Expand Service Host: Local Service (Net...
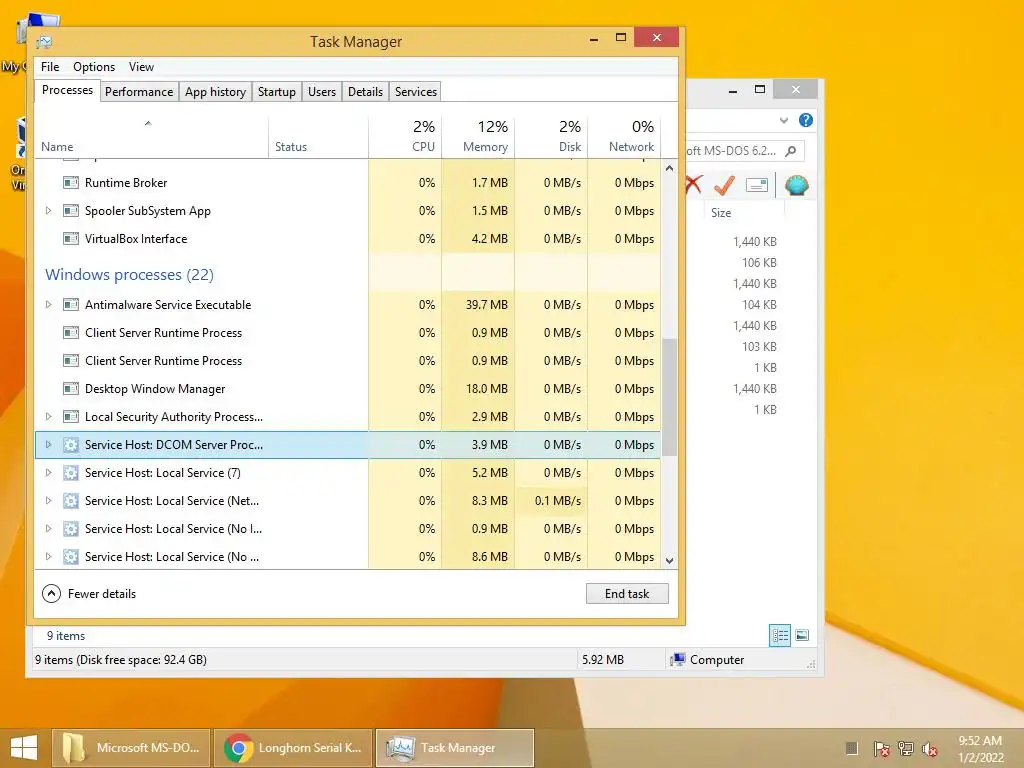Screen dimensions: 1024x768 click(x=48, y=502)
